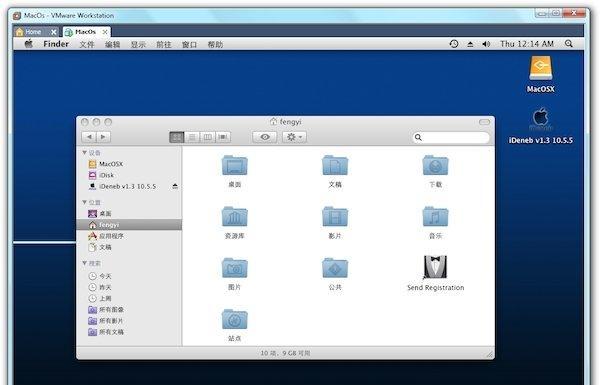Switch to icon view
Viewport: 600px width, 385px height.
pos(177,137)
